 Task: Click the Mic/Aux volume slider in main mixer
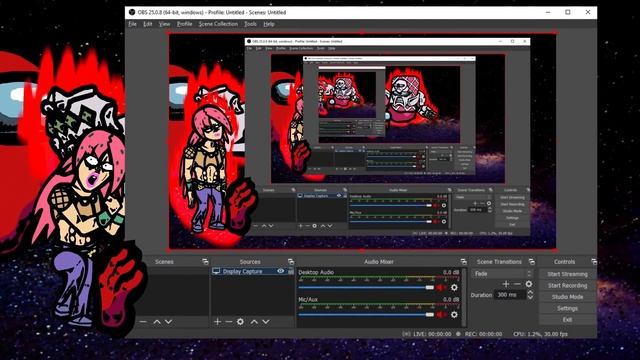coord(366,315)
